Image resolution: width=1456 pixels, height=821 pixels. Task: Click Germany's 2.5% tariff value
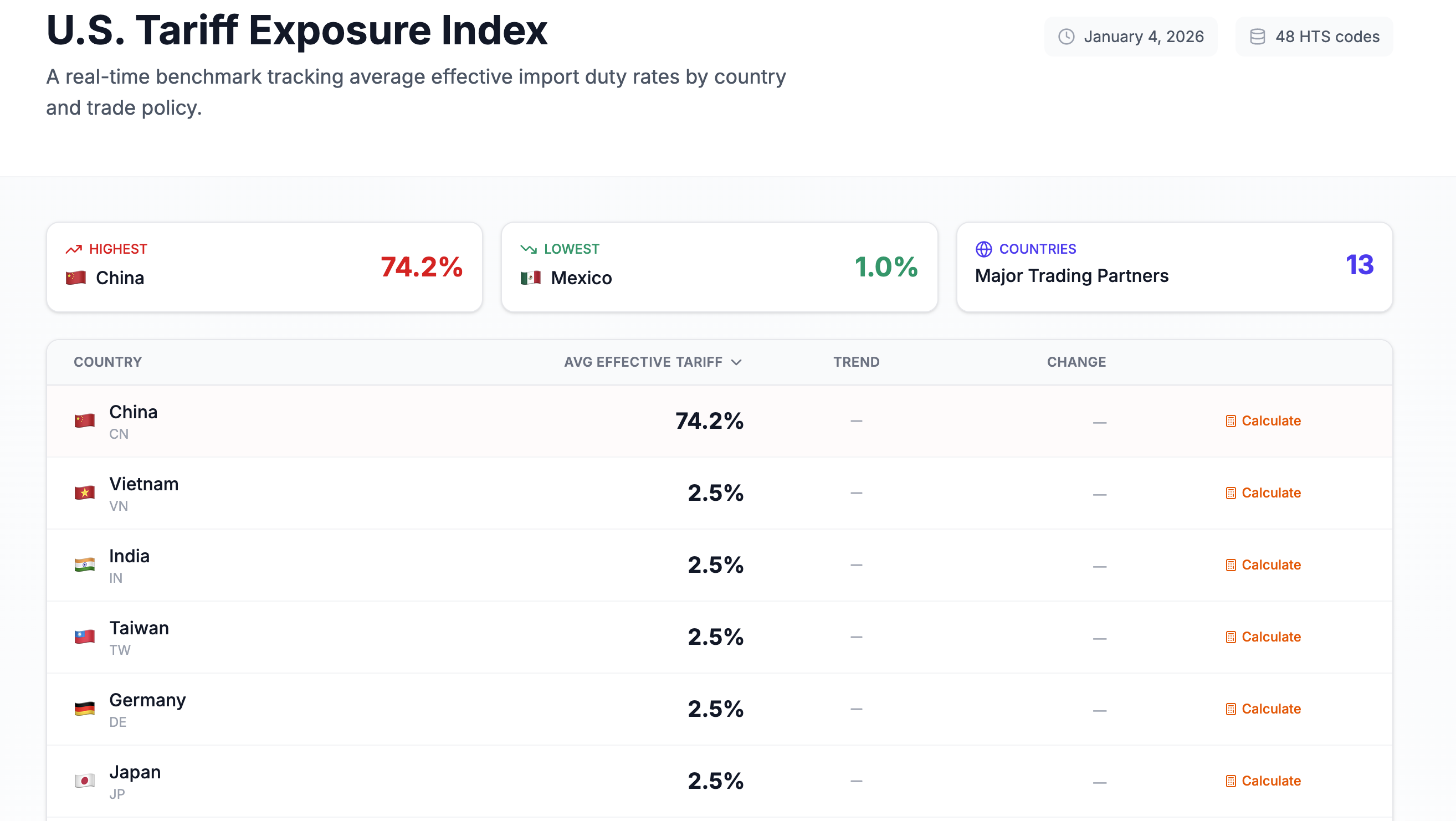coord(716,709)
